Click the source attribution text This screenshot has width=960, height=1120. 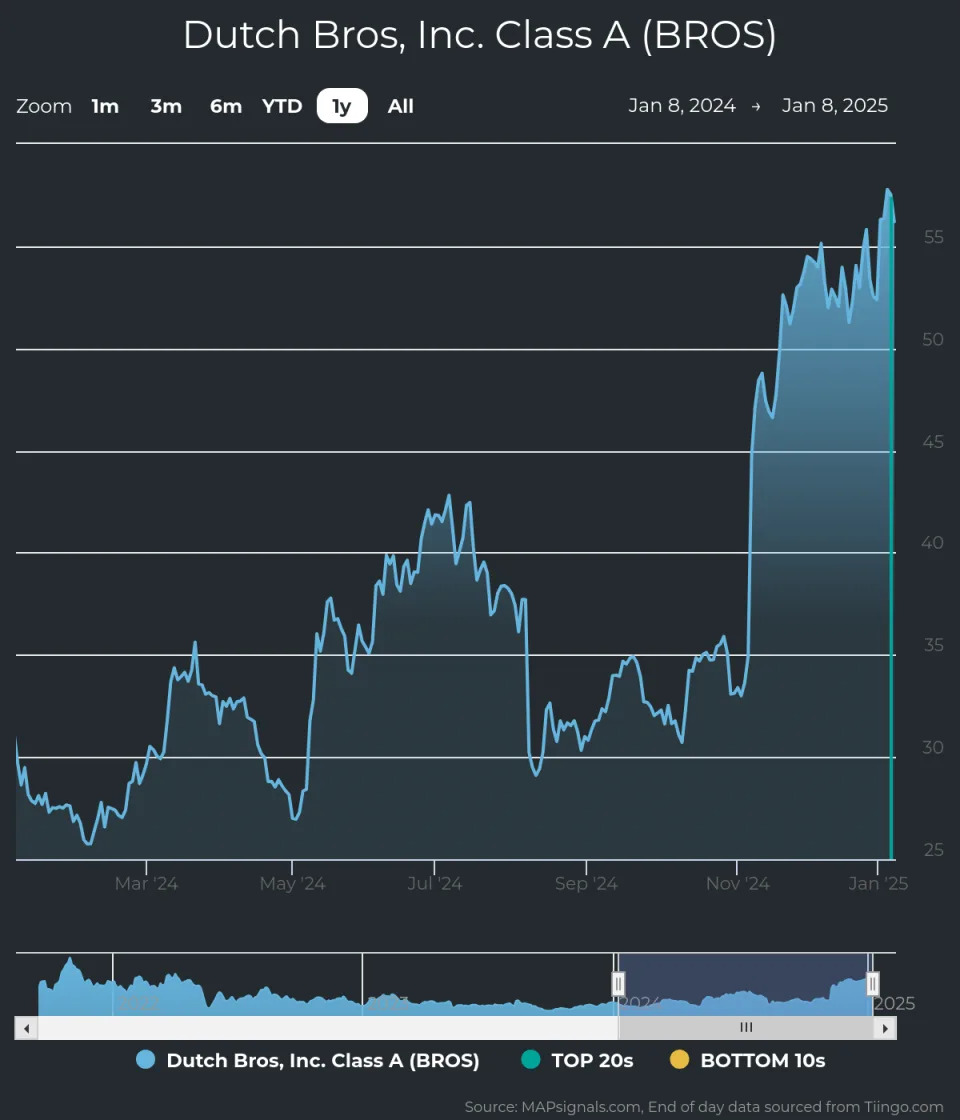coord(704,1107)
